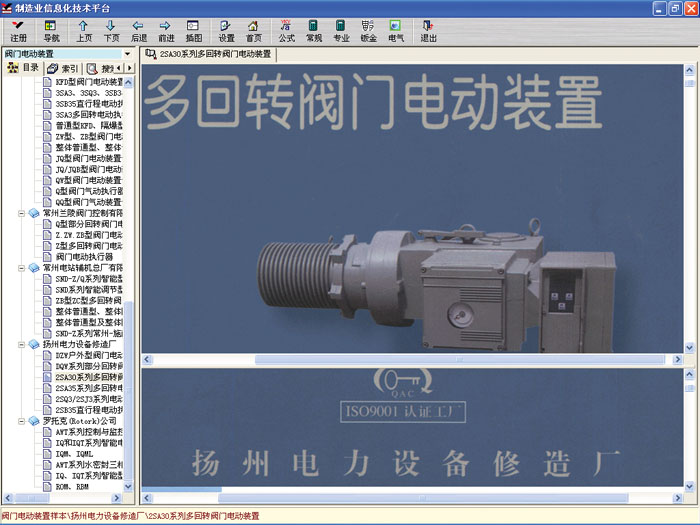The width and height of the screenshot is (700, 525).
Task: Open the 阀门电动装置 dropdown selector
Action: [x=126, y=53]
